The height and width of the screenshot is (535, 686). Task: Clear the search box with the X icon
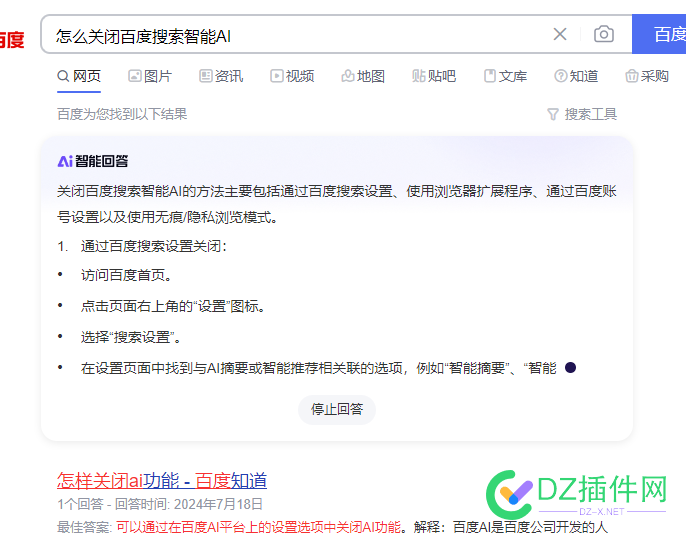click(560, 34)
